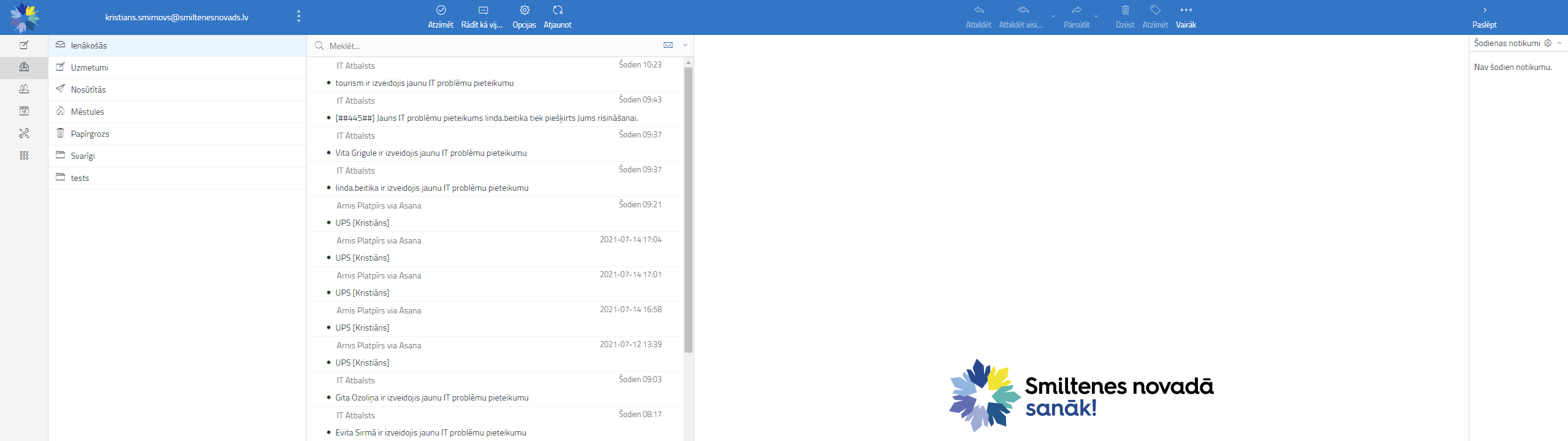This screenshot has width=1568, height=441.
Task: Open the dropdown arrow next to Pārsūtīt
Action: click(x=1096, y=17)
